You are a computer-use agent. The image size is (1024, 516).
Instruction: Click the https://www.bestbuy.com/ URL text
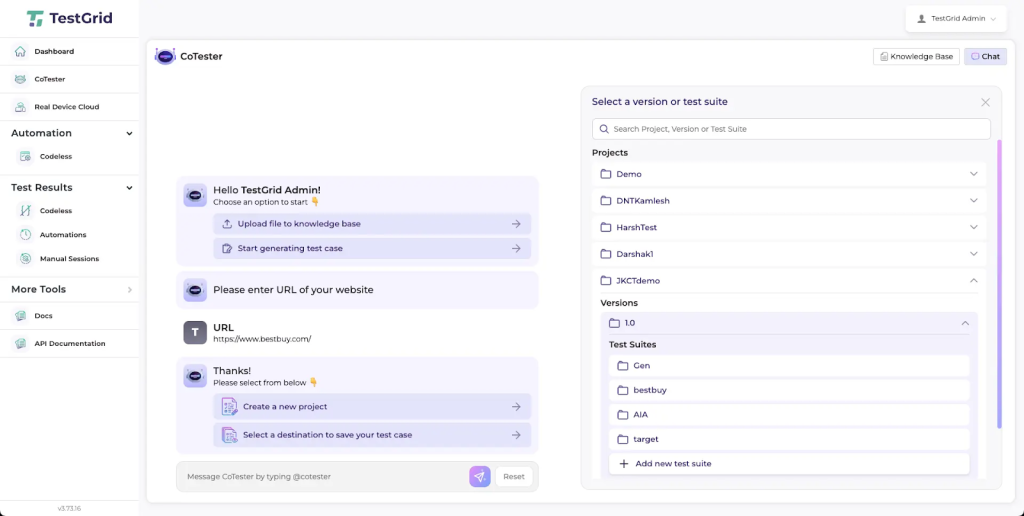point(262,340)
